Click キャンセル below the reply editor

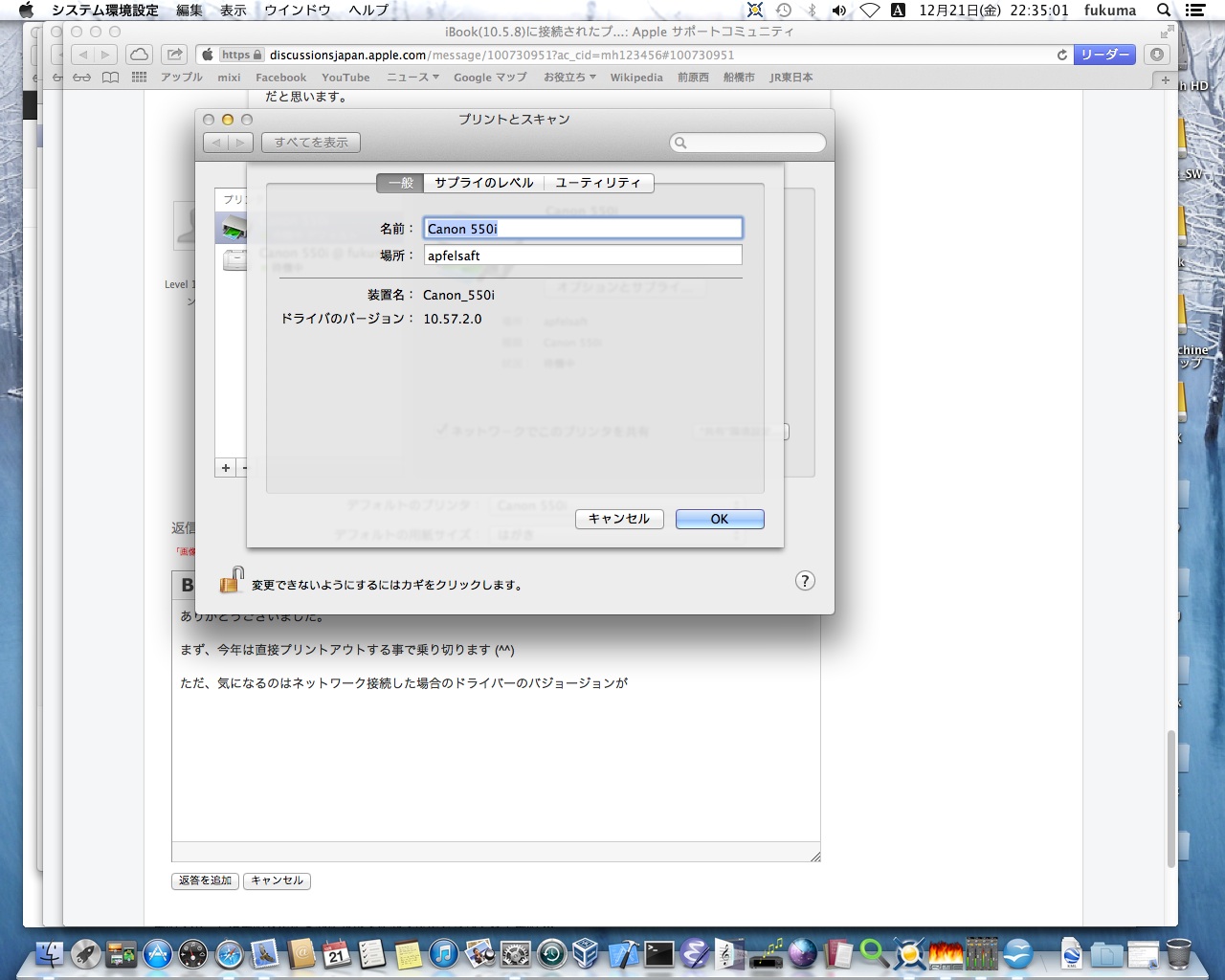coord(278,880)
